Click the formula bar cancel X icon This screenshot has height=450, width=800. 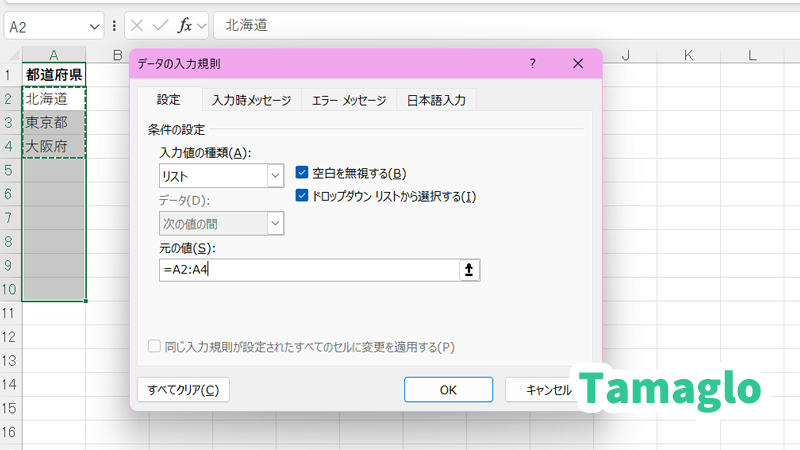(137, 25)
